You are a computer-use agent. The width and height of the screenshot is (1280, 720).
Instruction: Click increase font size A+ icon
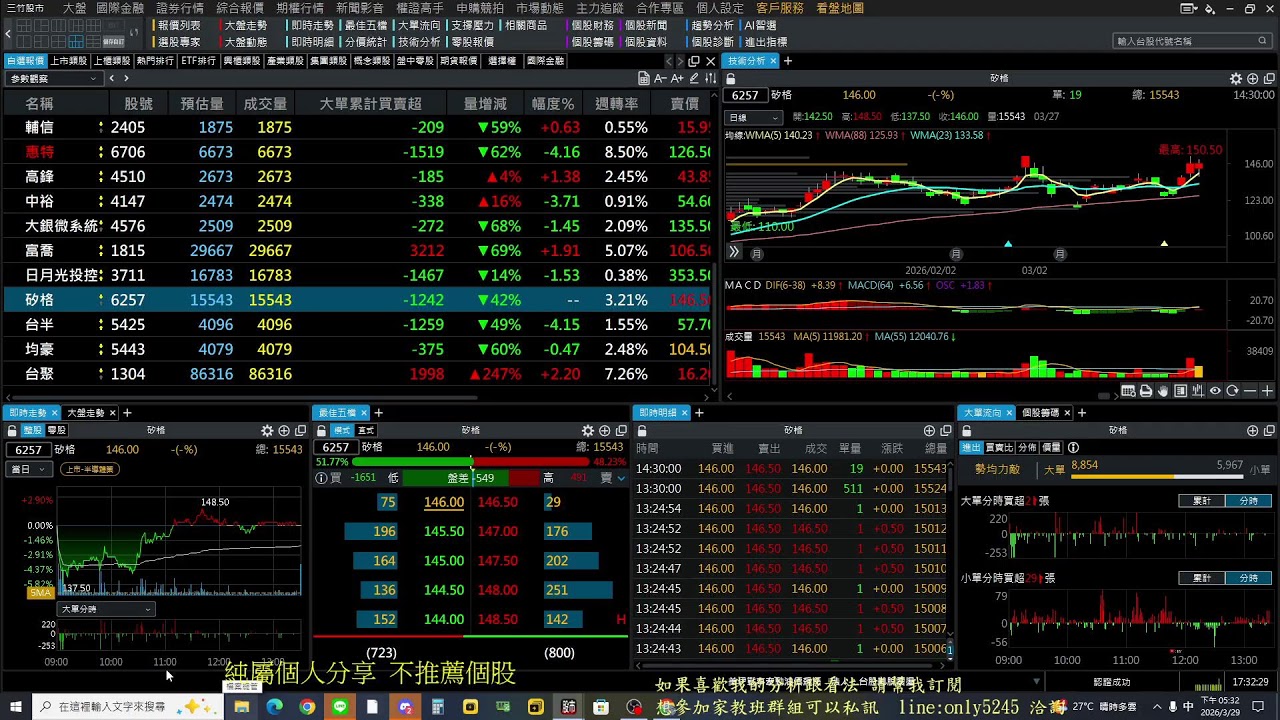coord(679,78)
